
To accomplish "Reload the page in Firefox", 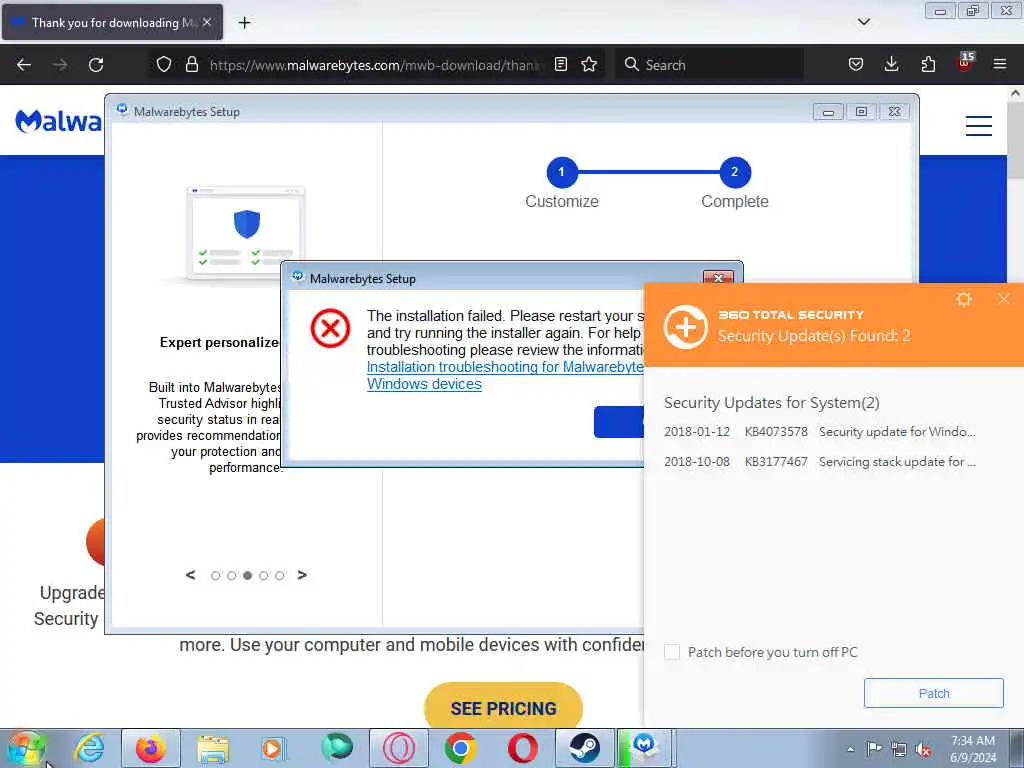I will coord(96,65).
